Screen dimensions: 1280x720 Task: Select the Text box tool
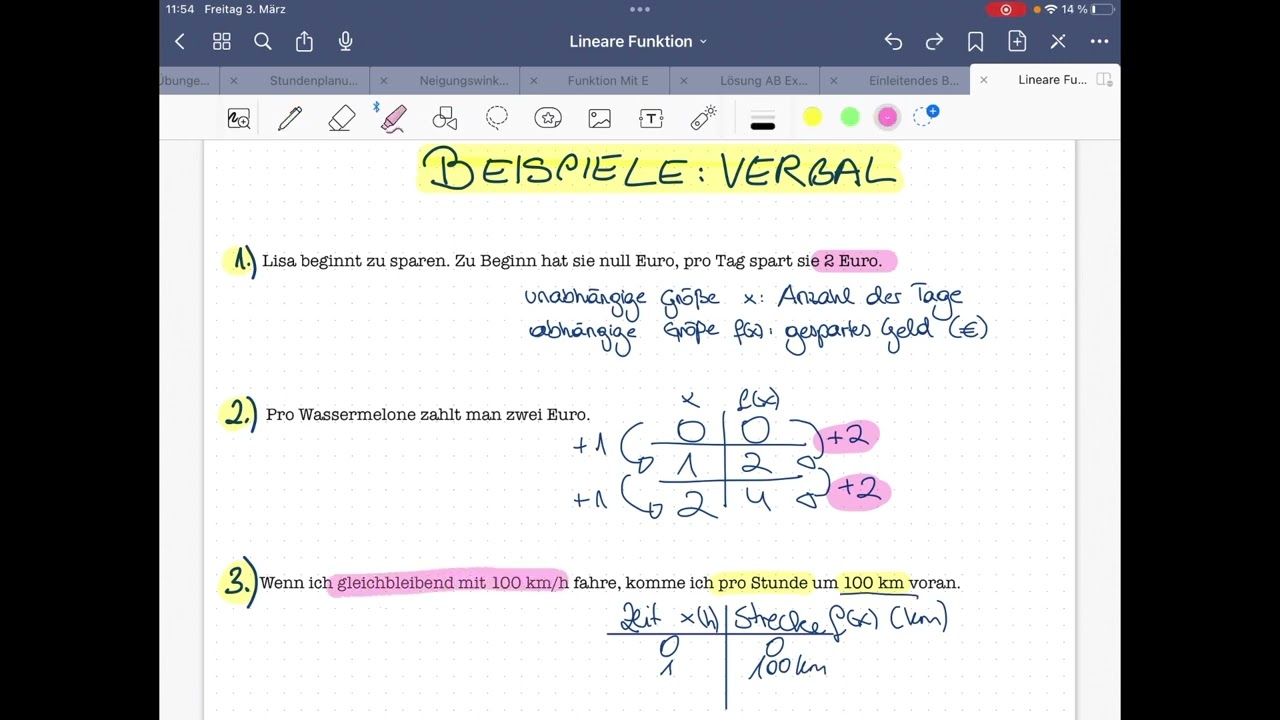(651, 119)
